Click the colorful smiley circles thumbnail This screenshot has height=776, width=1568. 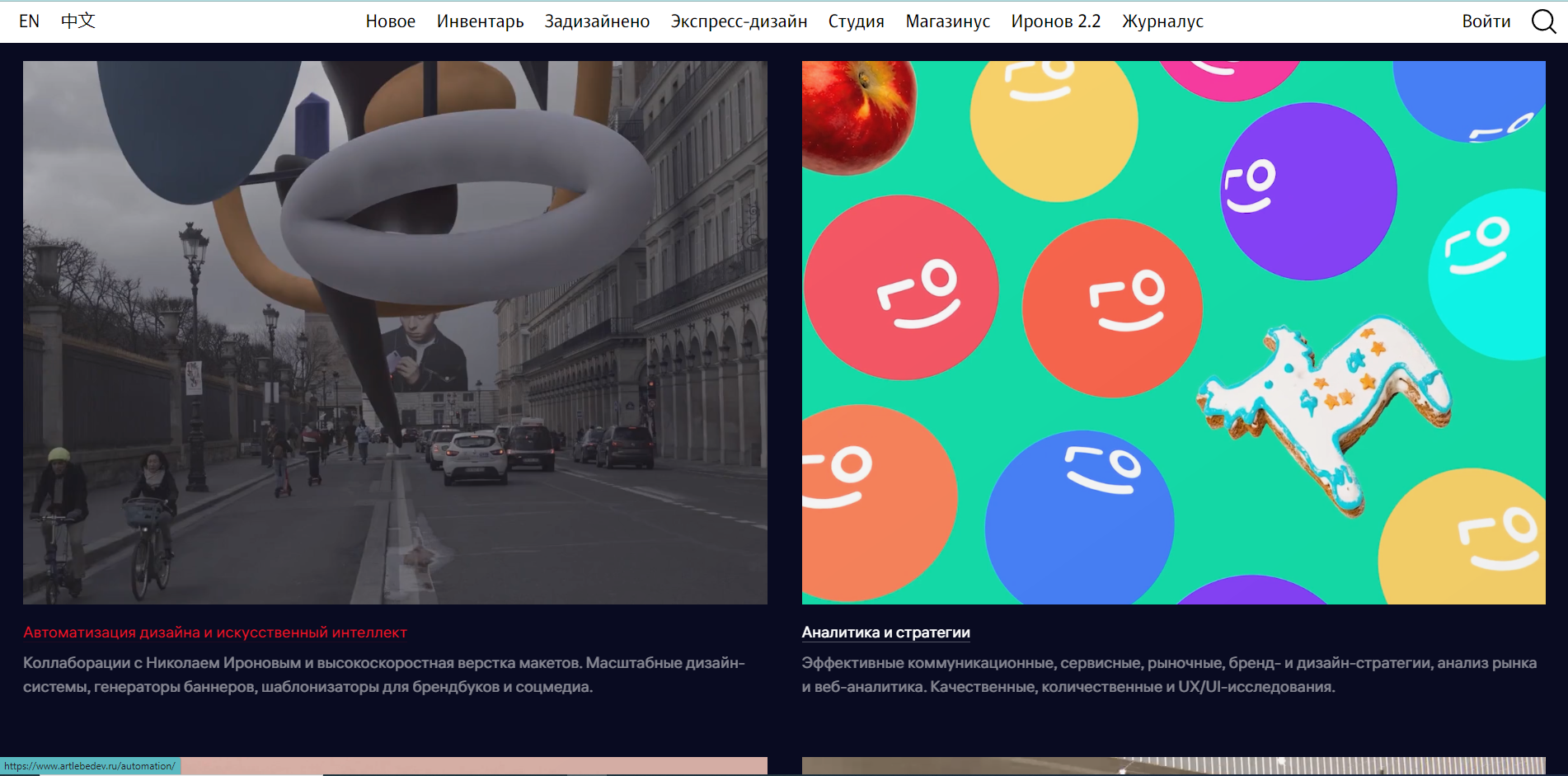point(1173,332)
